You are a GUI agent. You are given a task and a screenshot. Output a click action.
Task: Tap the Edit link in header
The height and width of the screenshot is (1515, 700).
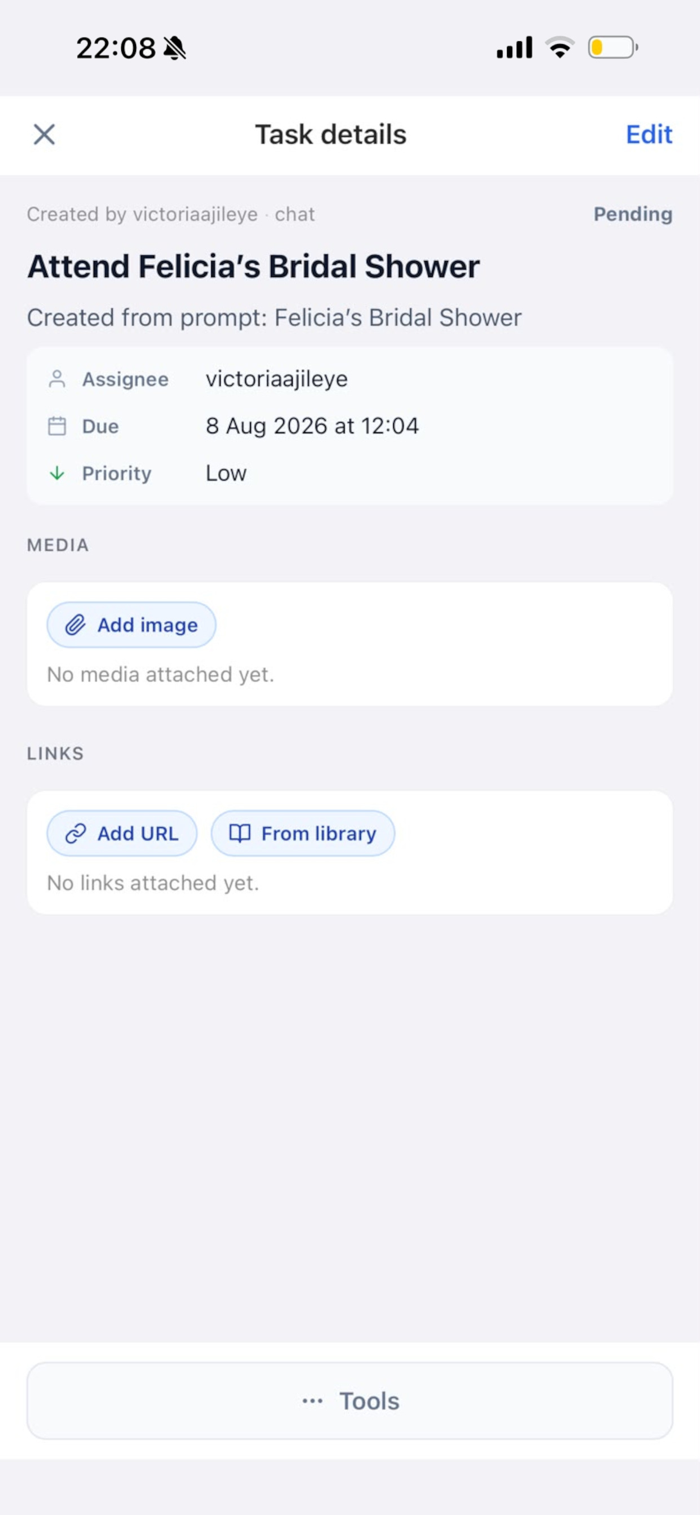click(x=649, y=135)
